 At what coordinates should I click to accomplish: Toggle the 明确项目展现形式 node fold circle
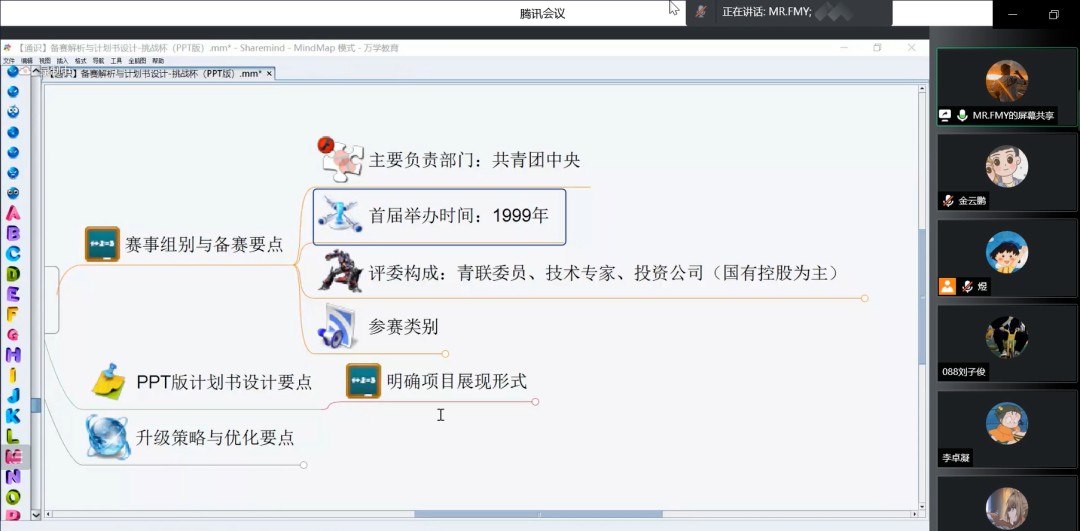pos(535,402)
